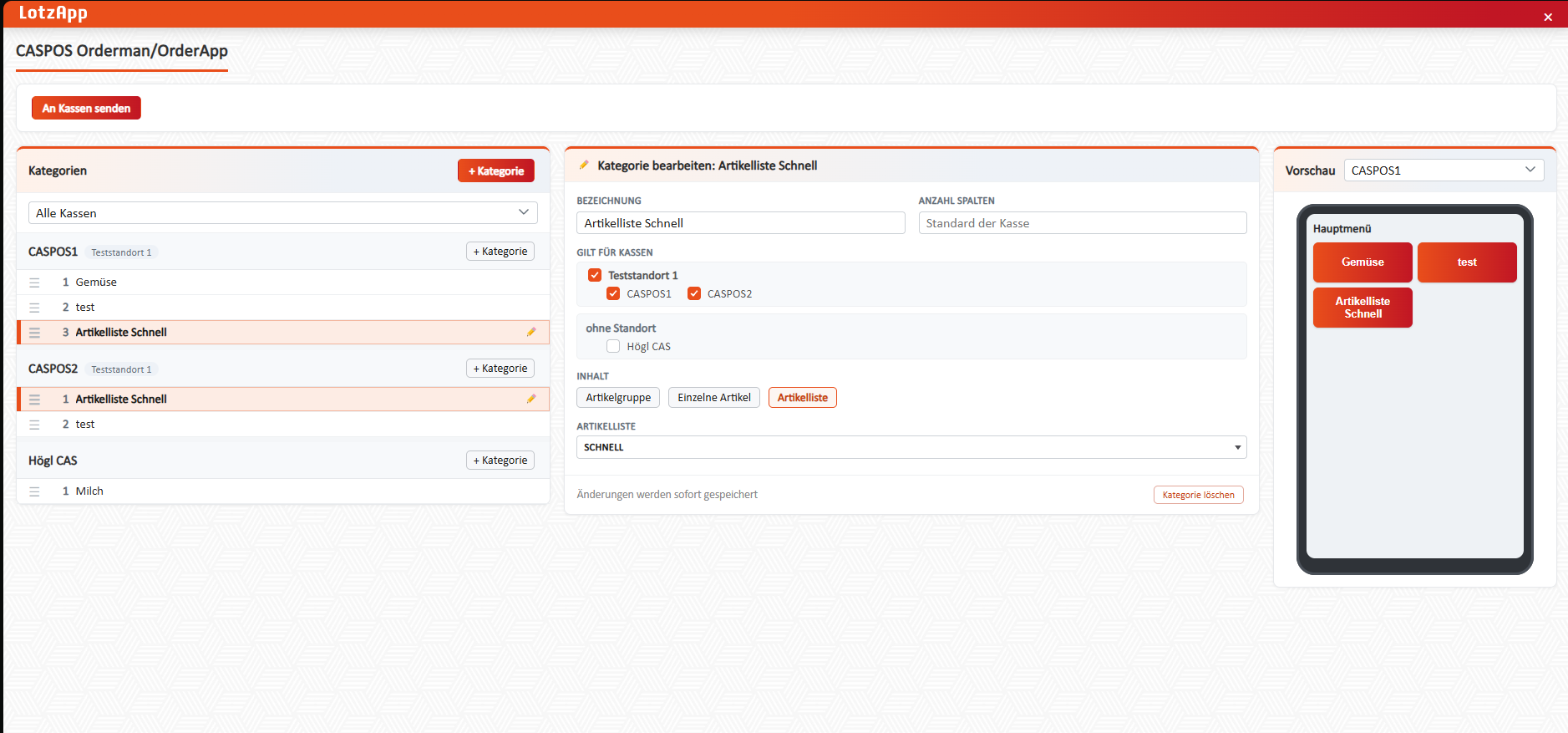Enable the Högl CAS checkbox
This screenshot has width=1568, height=733.
click(x=613, y=346)
